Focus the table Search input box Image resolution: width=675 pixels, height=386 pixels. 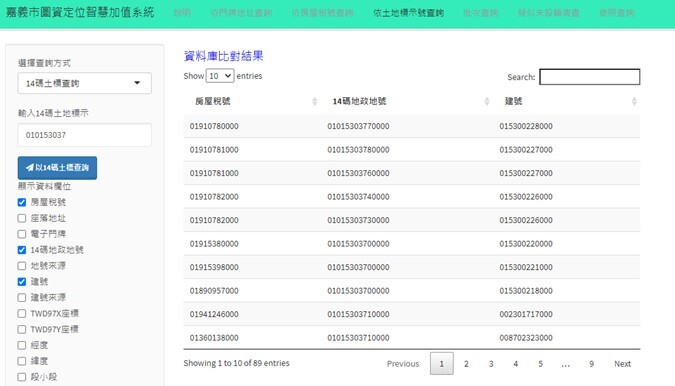(590, 77)
